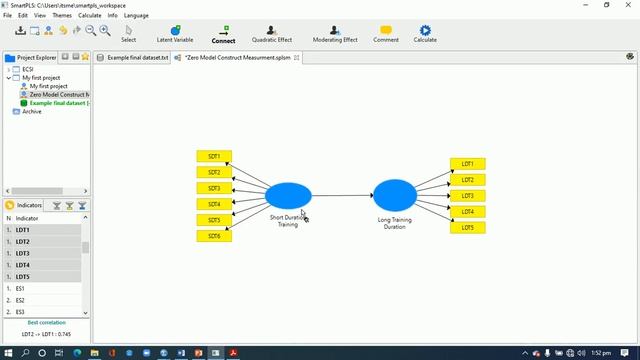Screen dimensions: 640x360
Task: Select indicator ES1 in list
Action: coord(42,289)
